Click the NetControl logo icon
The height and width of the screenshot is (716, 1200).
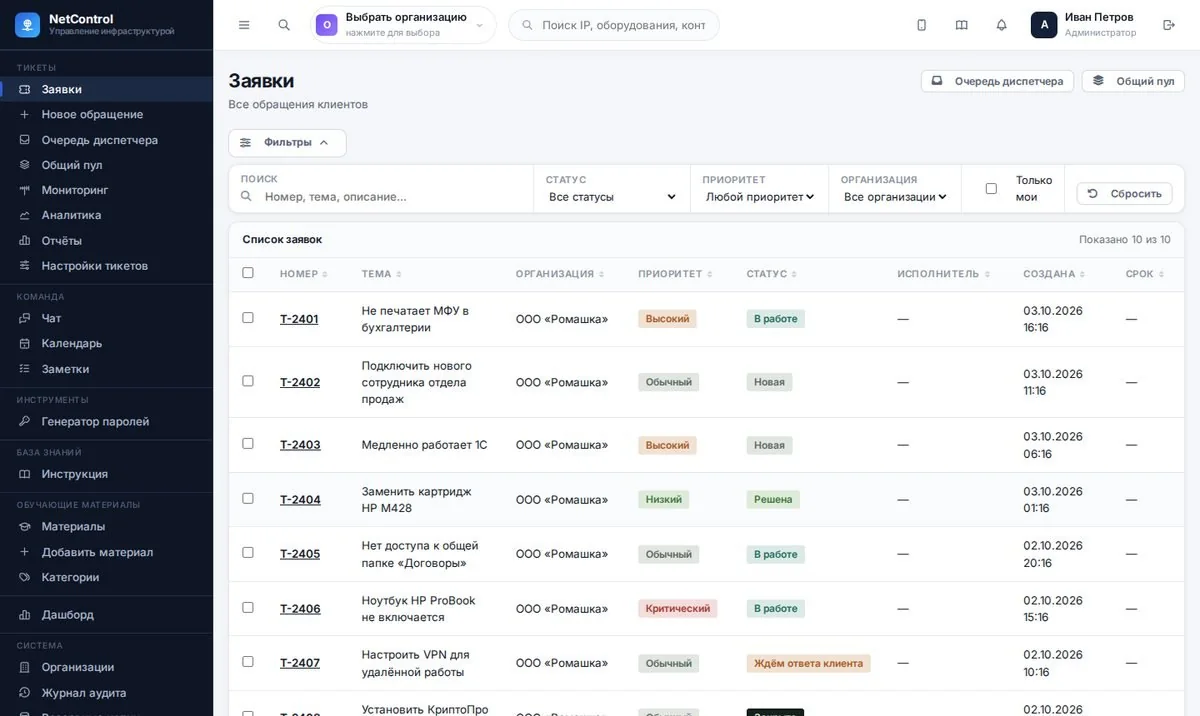click(x=27, y=25)
